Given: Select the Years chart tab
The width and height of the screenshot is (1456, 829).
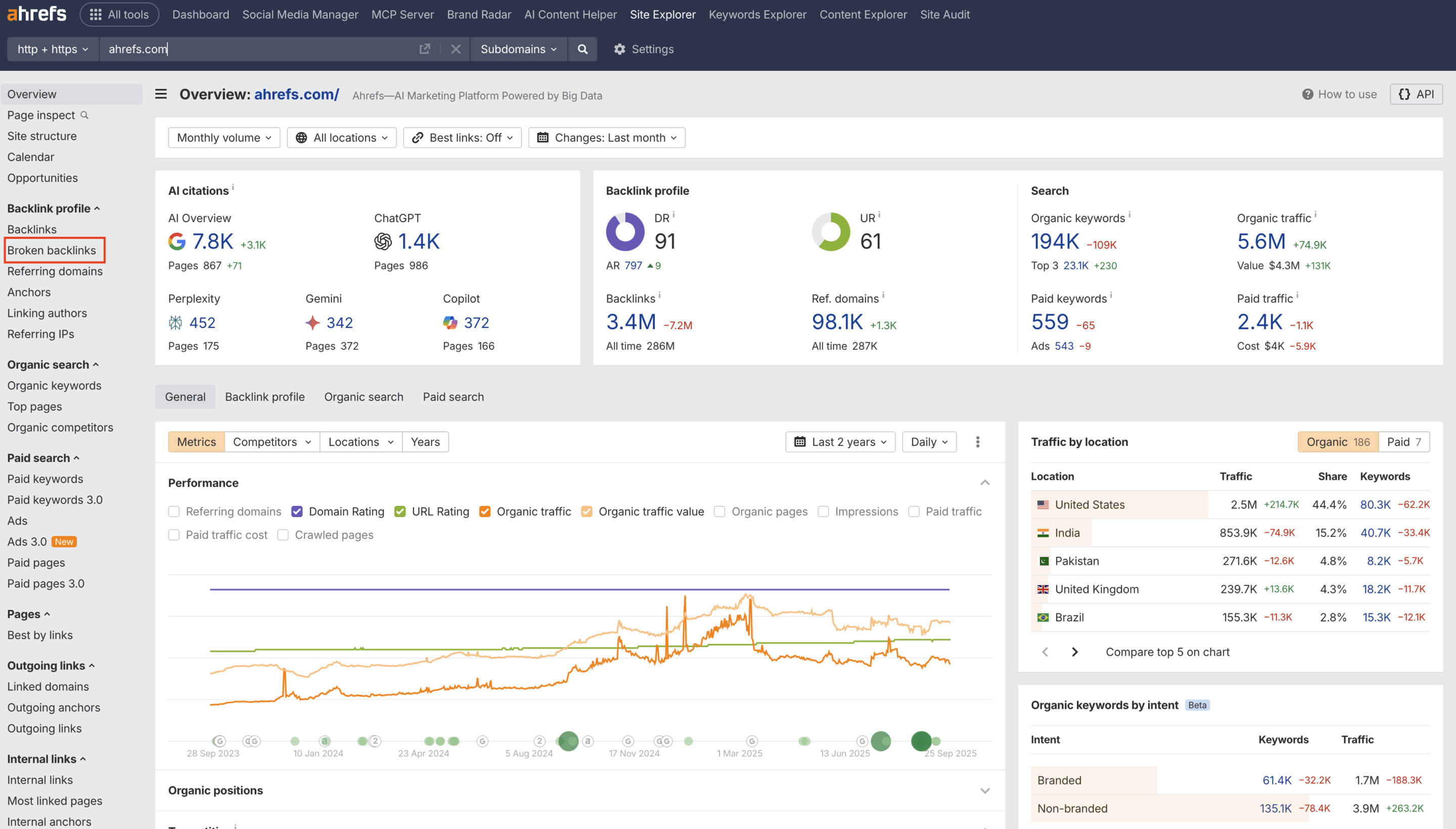Looking at the screenshot, I should [x=425, y=442].
